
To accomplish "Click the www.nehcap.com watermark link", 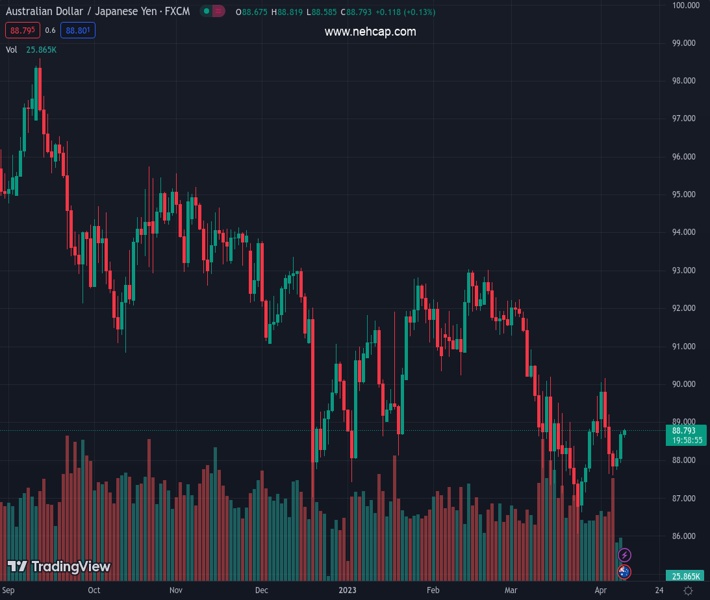I will coord(370,32).
